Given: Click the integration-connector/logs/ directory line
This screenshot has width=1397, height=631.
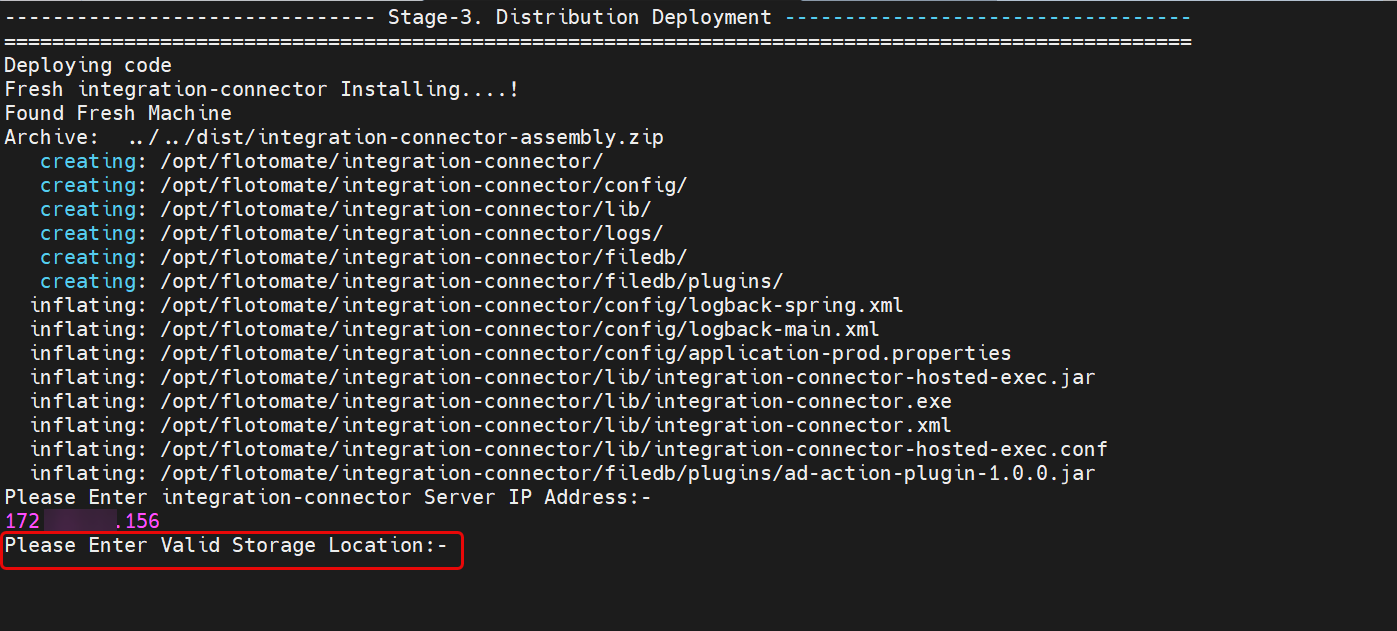Looking at the screenshot, I should [411, 233].
